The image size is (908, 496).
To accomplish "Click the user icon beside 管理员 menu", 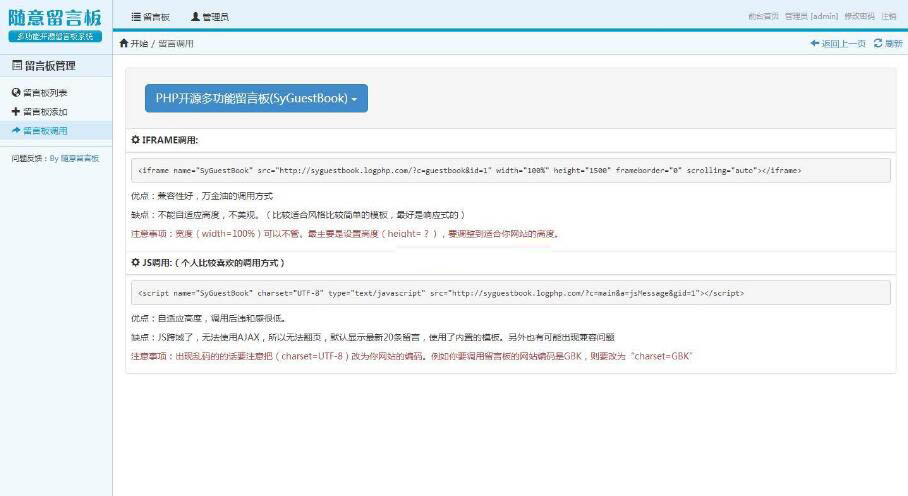I will (195, 17).
